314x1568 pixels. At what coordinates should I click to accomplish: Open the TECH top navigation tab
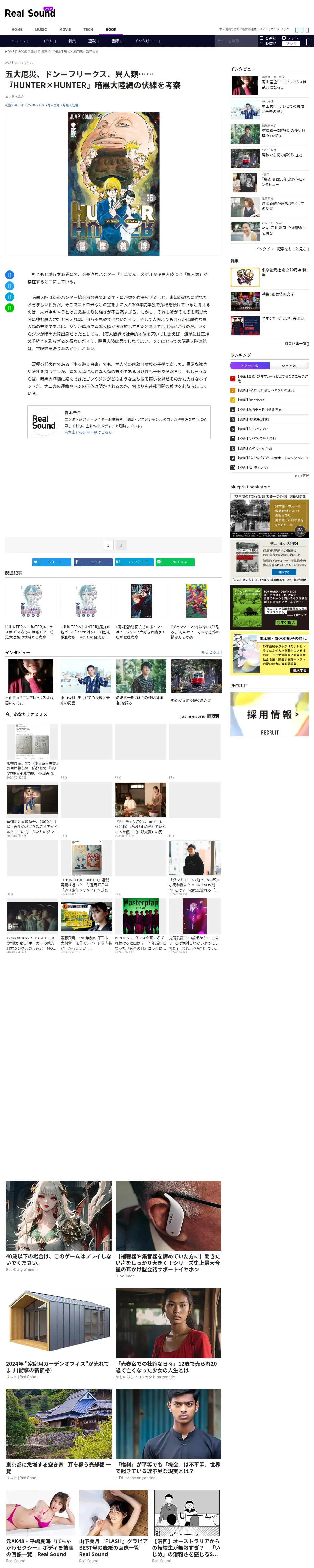(88, 29)
